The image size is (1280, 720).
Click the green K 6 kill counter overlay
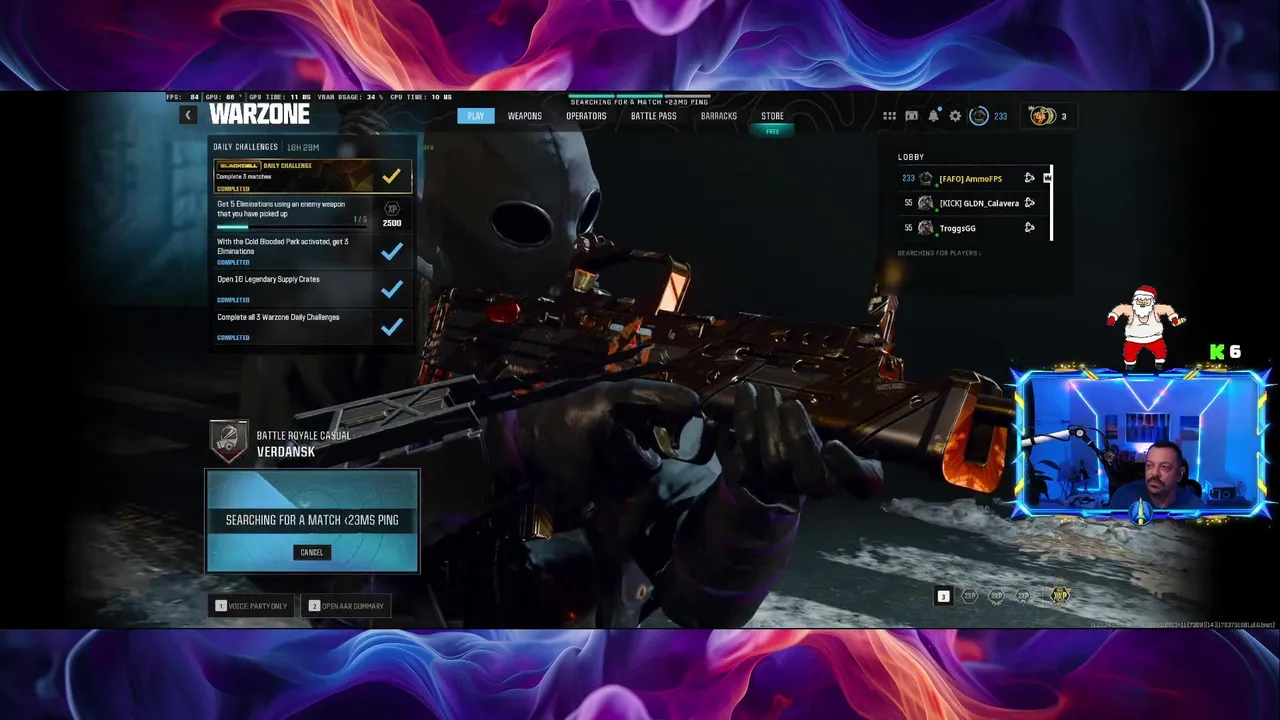pyautogui.click(x=1225, y=352)
